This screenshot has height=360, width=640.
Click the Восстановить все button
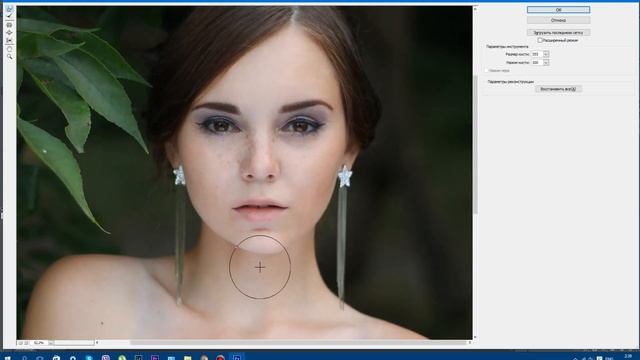coord(558,89)
